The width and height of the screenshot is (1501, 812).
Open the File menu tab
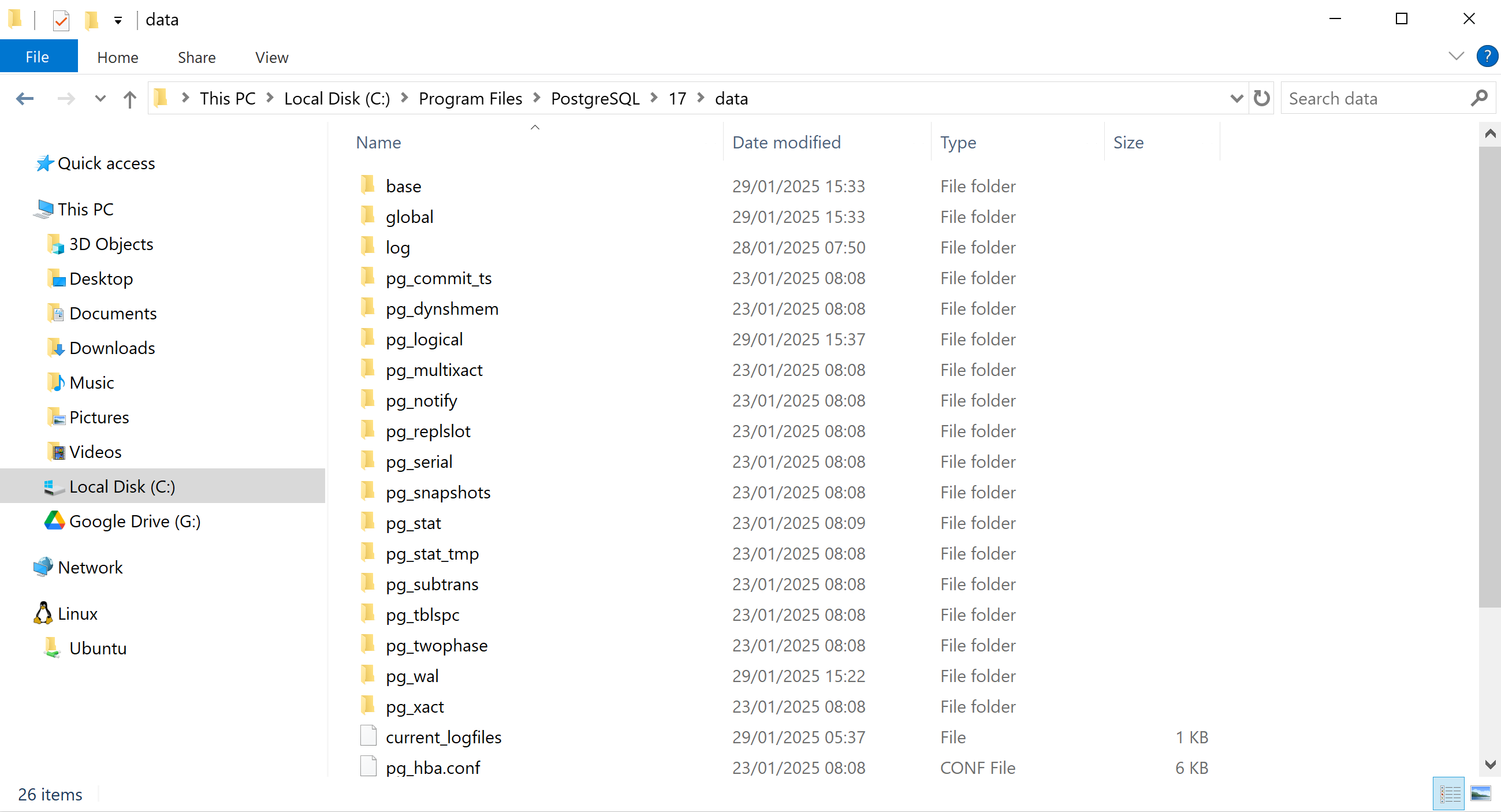38,57
